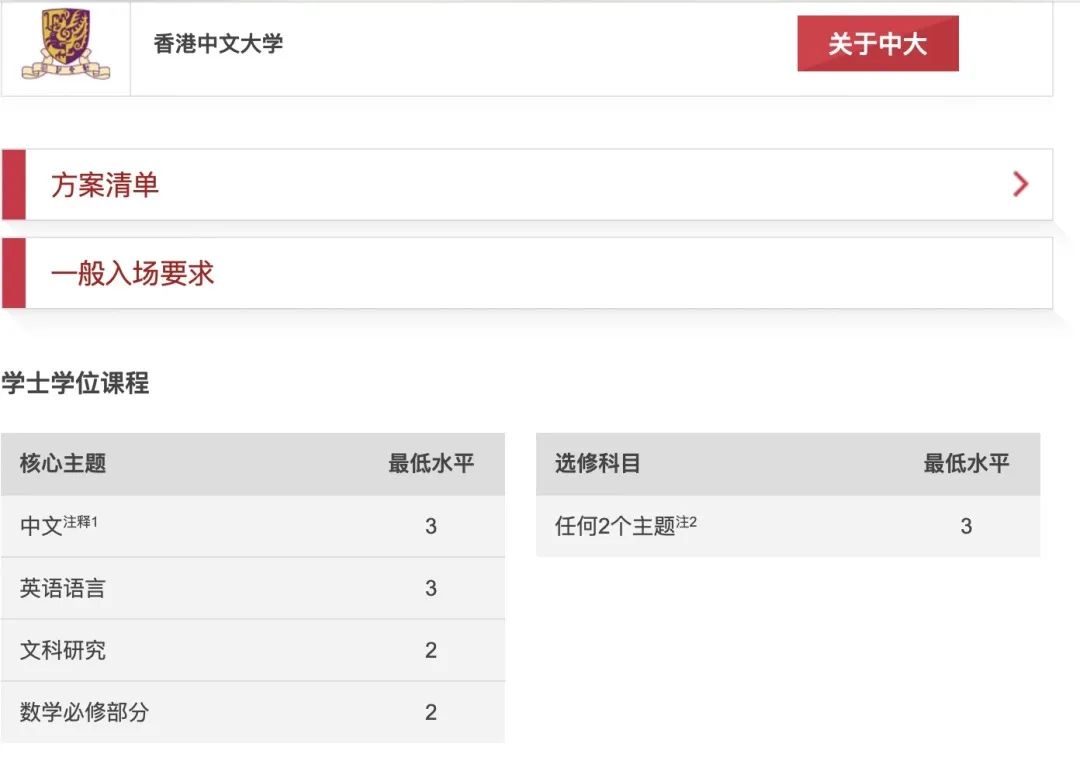Select the 文科研究 subject row
The image size is (1080, 762).
point(253,650)
